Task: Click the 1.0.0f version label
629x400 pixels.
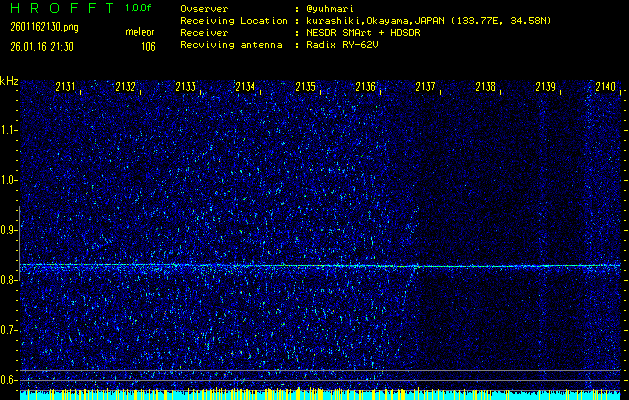Action: (x=140, y=7)
